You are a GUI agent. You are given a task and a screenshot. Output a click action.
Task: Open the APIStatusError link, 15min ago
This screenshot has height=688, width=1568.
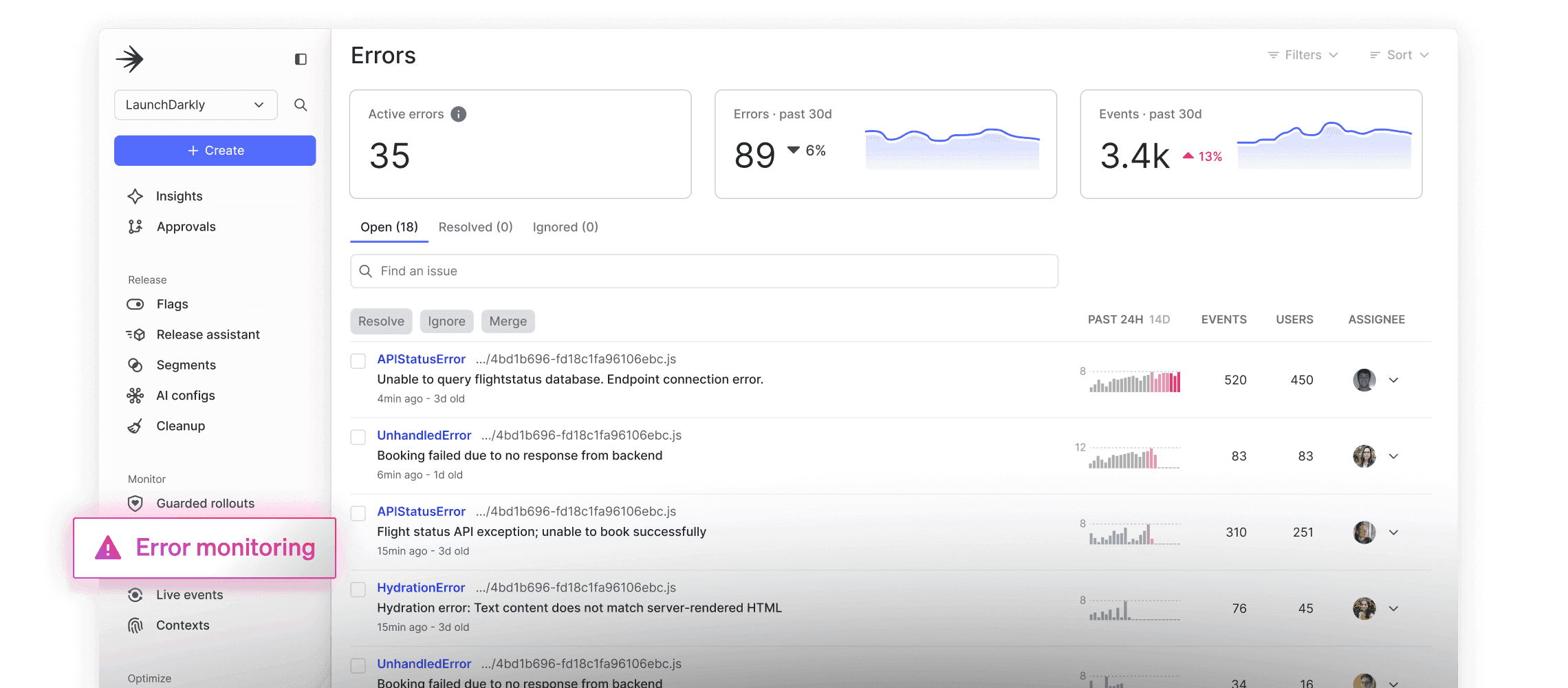(x=422, y=511)
